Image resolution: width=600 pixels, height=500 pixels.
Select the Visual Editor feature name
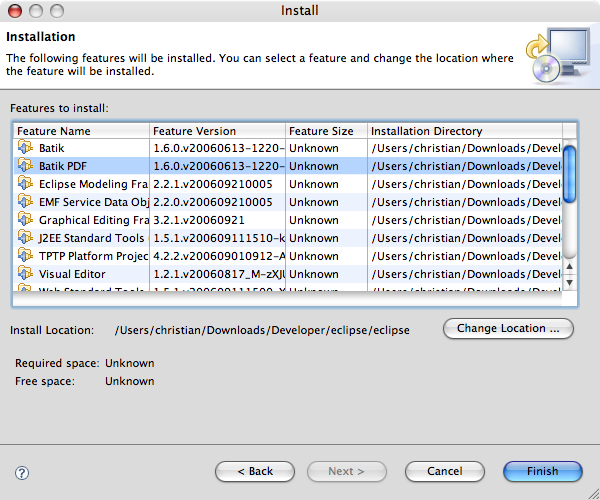coord(72,274)
